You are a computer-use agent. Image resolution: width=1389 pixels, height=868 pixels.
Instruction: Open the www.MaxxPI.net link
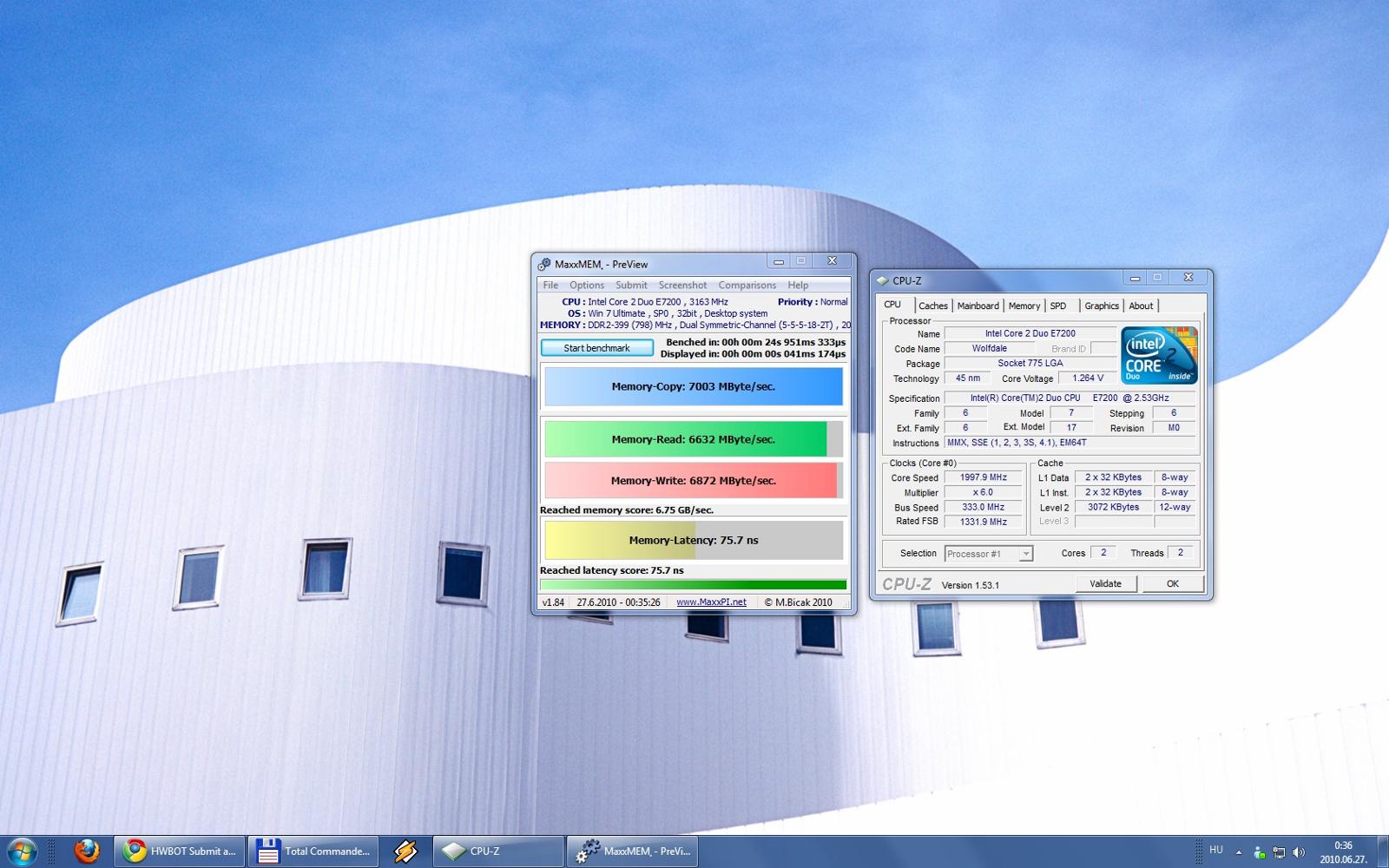(711, 602)
